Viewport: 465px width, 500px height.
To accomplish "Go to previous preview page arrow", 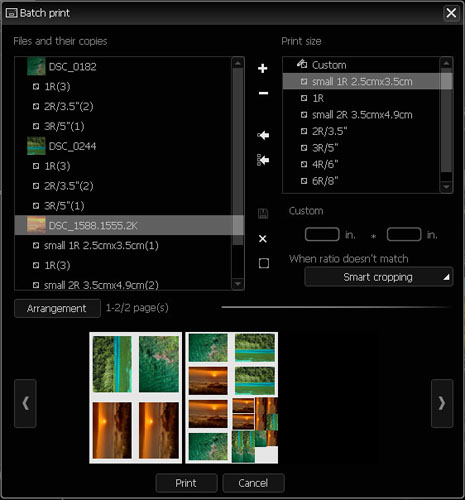I will (25, 403).
